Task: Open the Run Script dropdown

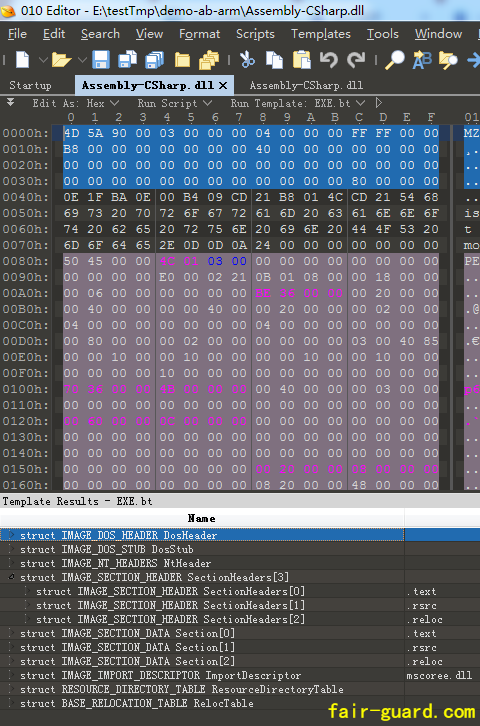Action: point(175,103)
